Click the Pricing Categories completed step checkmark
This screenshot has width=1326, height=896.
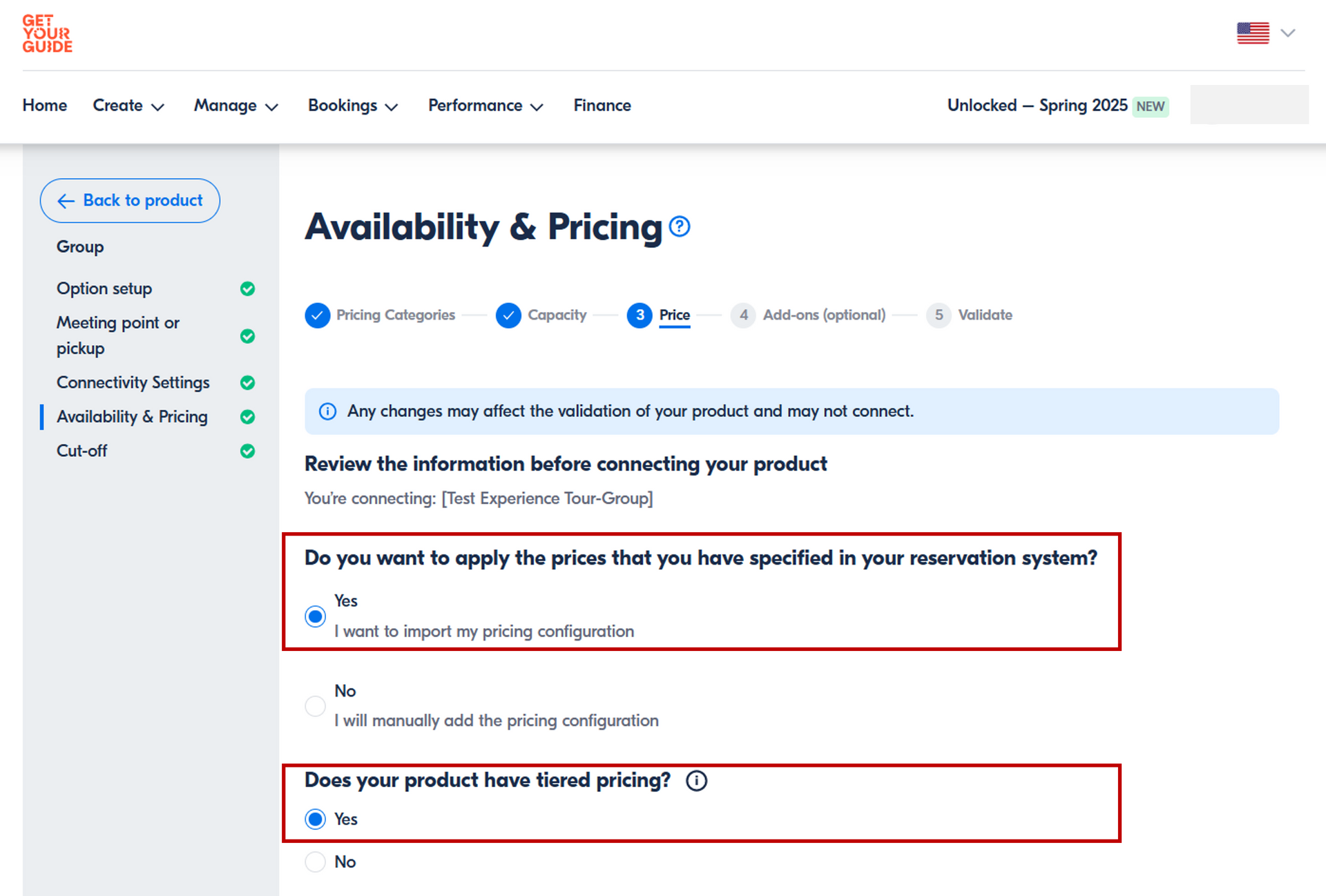[x=317, y=315]
